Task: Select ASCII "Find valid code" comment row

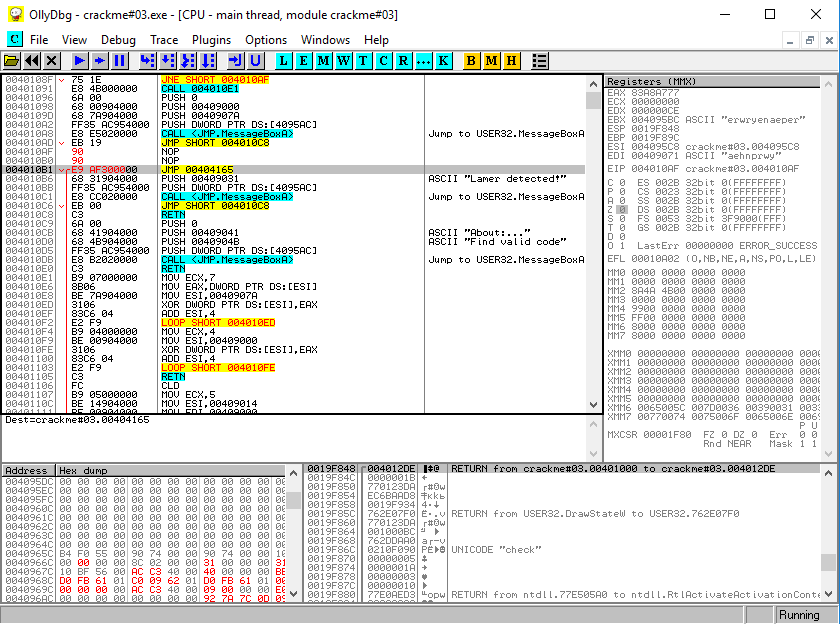Action: pos(497,242)
